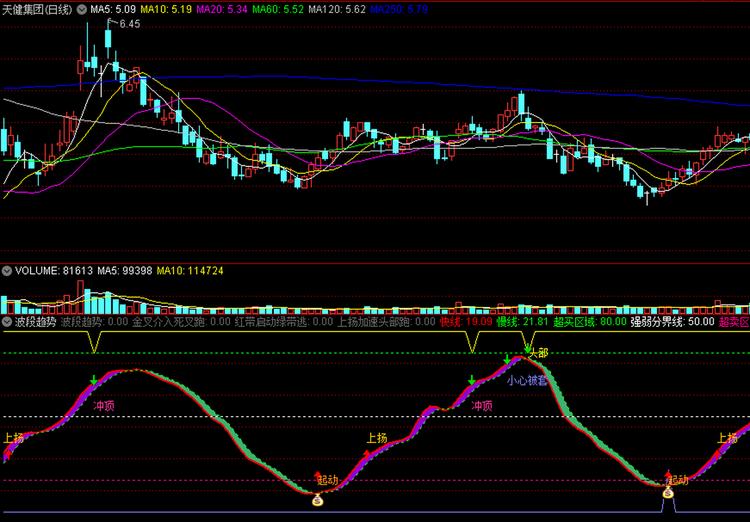This screenshot has height=522, width=750.
Task: Click the first 起动 start signal label
Action: [x=328, y=480]
